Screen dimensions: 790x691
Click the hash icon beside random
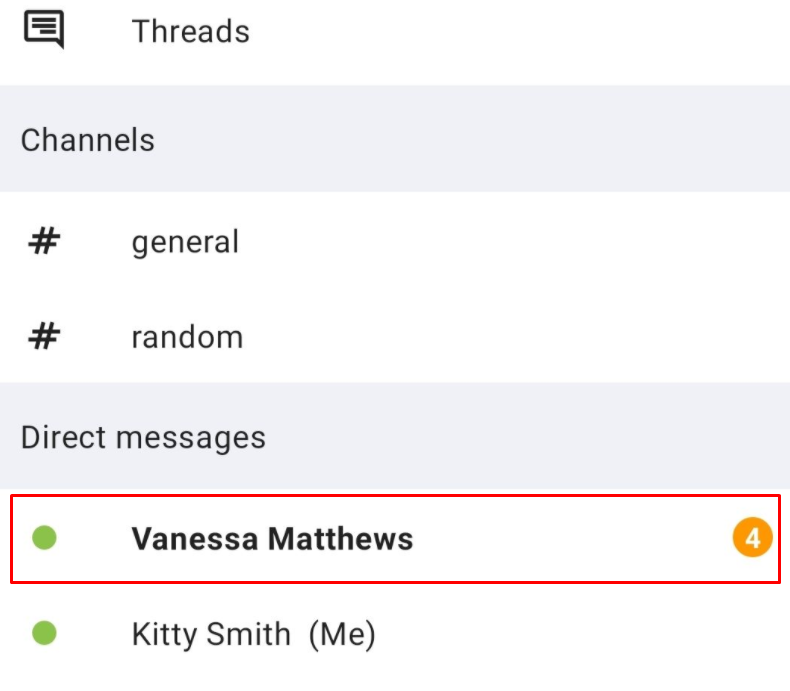(44, 336)
